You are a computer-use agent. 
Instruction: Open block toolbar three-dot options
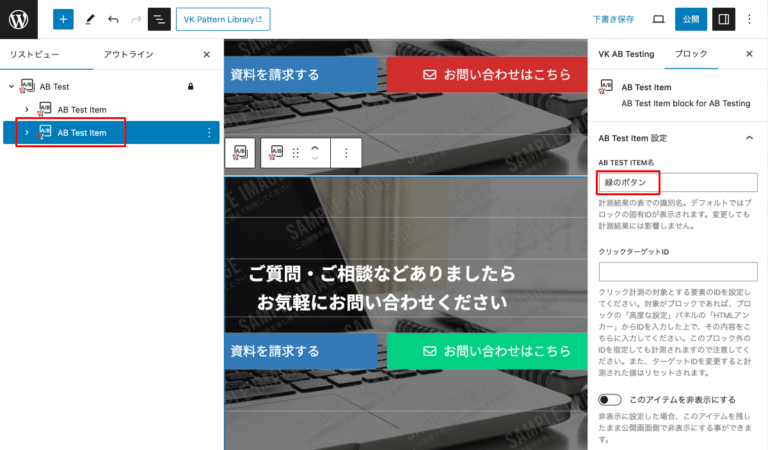[x=346, y=153]
